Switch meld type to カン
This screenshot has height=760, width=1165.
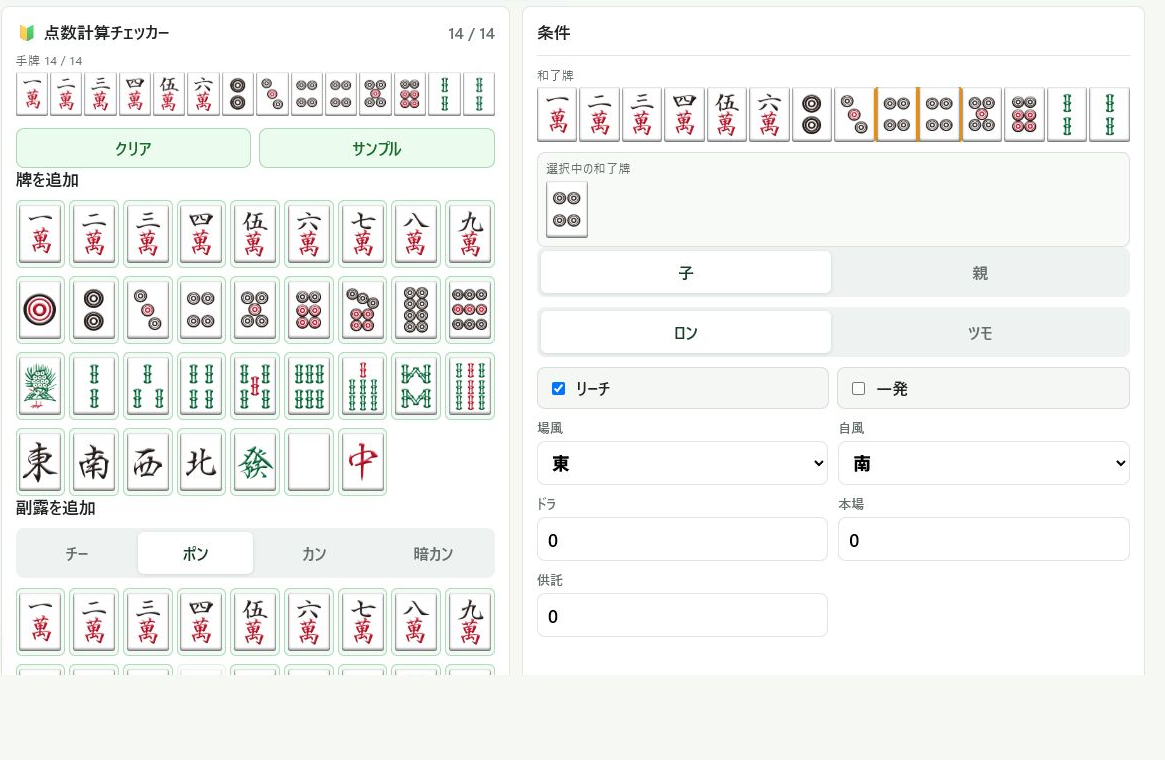click(314, 553)
